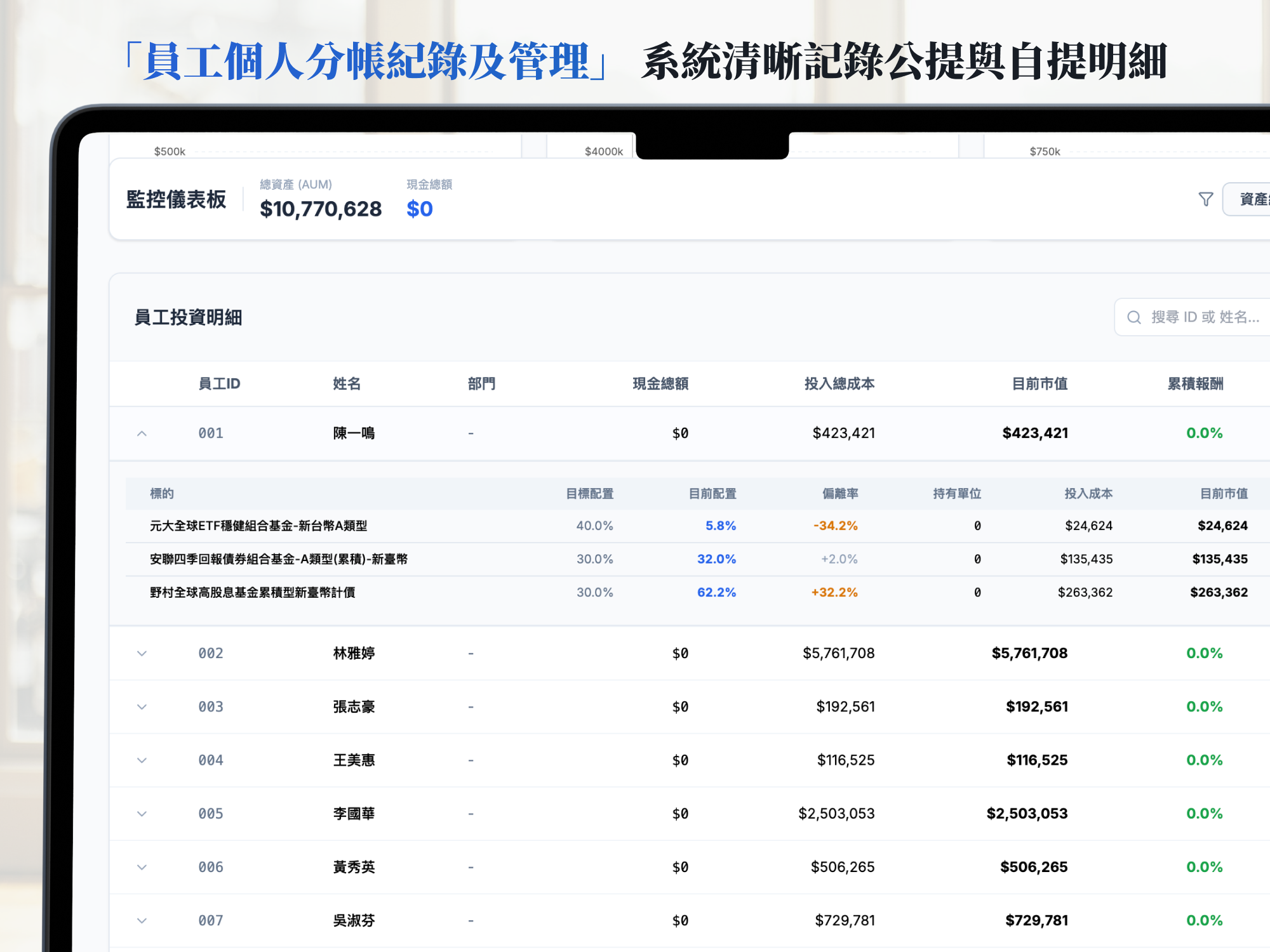Expand employee 006 黃秀英 row
Screen dimensions: 1270x952
pos(142,867)
